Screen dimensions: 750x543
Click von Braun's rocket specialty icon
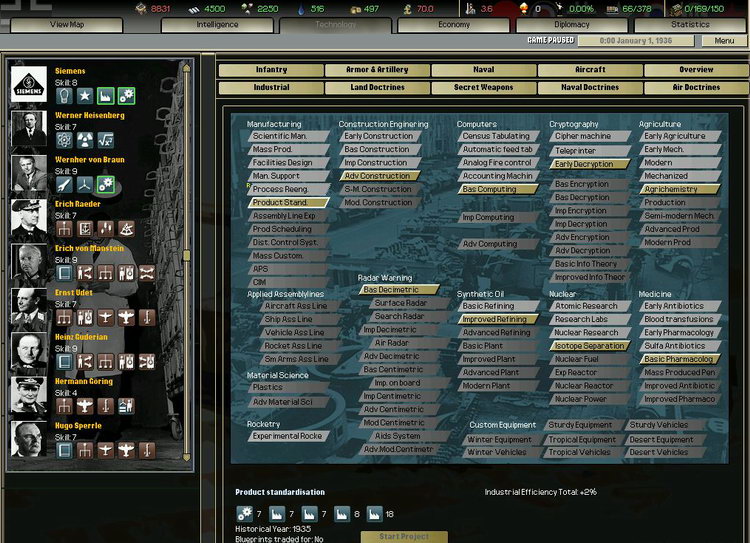pos(64,184)
